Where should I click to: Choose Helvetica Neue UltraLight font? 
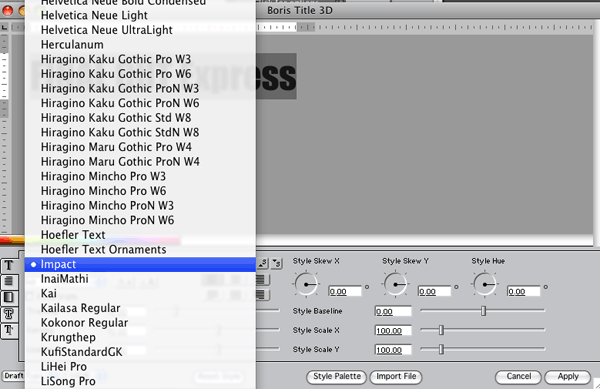pos(140,30)
